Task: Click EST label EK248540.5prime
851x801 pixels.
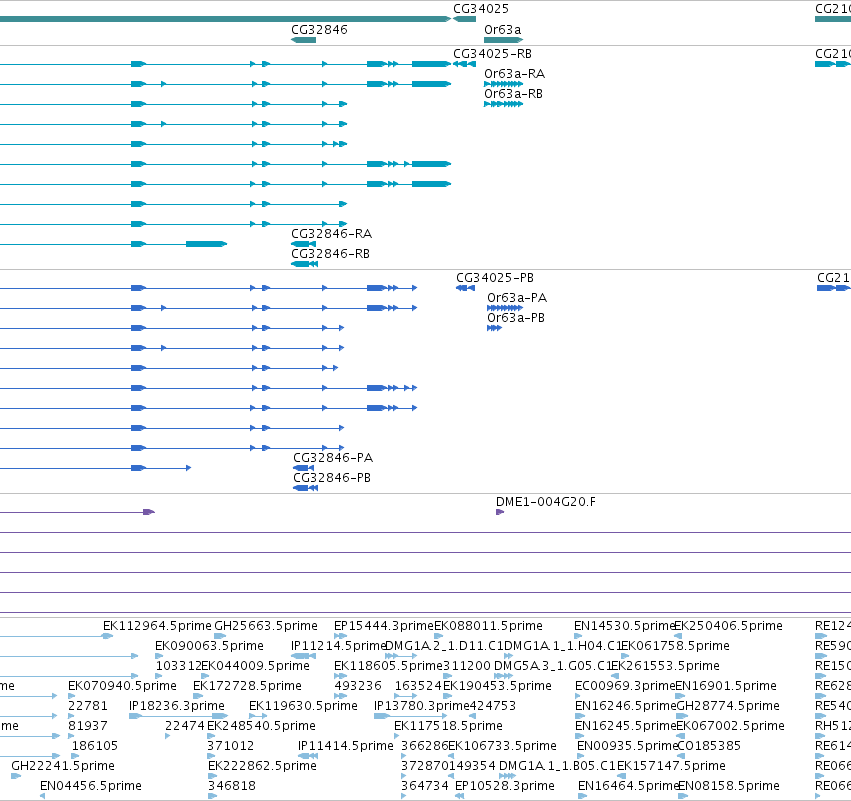Action: click(261, 726)
